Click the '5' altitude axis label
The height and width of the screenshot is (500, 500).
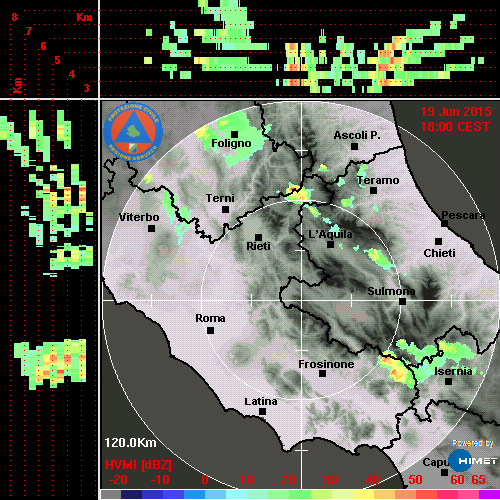tap(58, 60)
